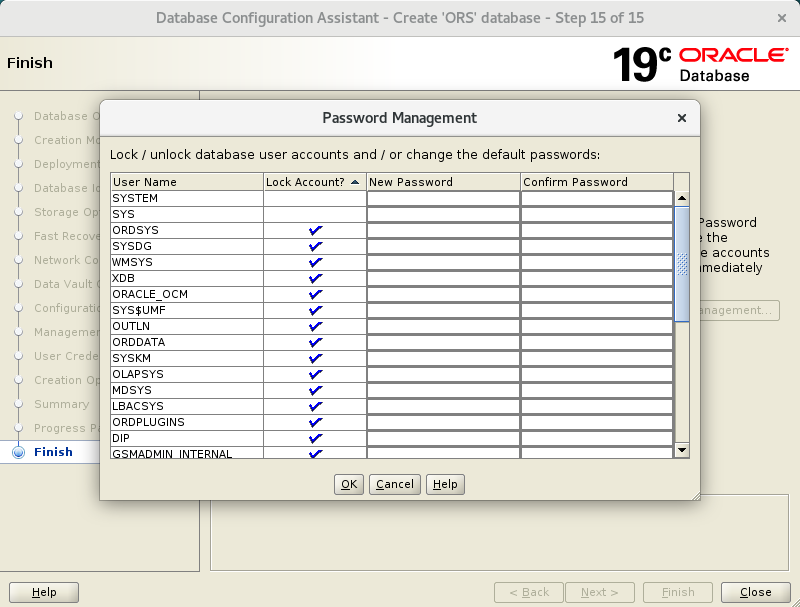Screen dimensions: 800x607
Task: Toggle Lock Account cell for SYSTEM
Action: click(315, 198)
